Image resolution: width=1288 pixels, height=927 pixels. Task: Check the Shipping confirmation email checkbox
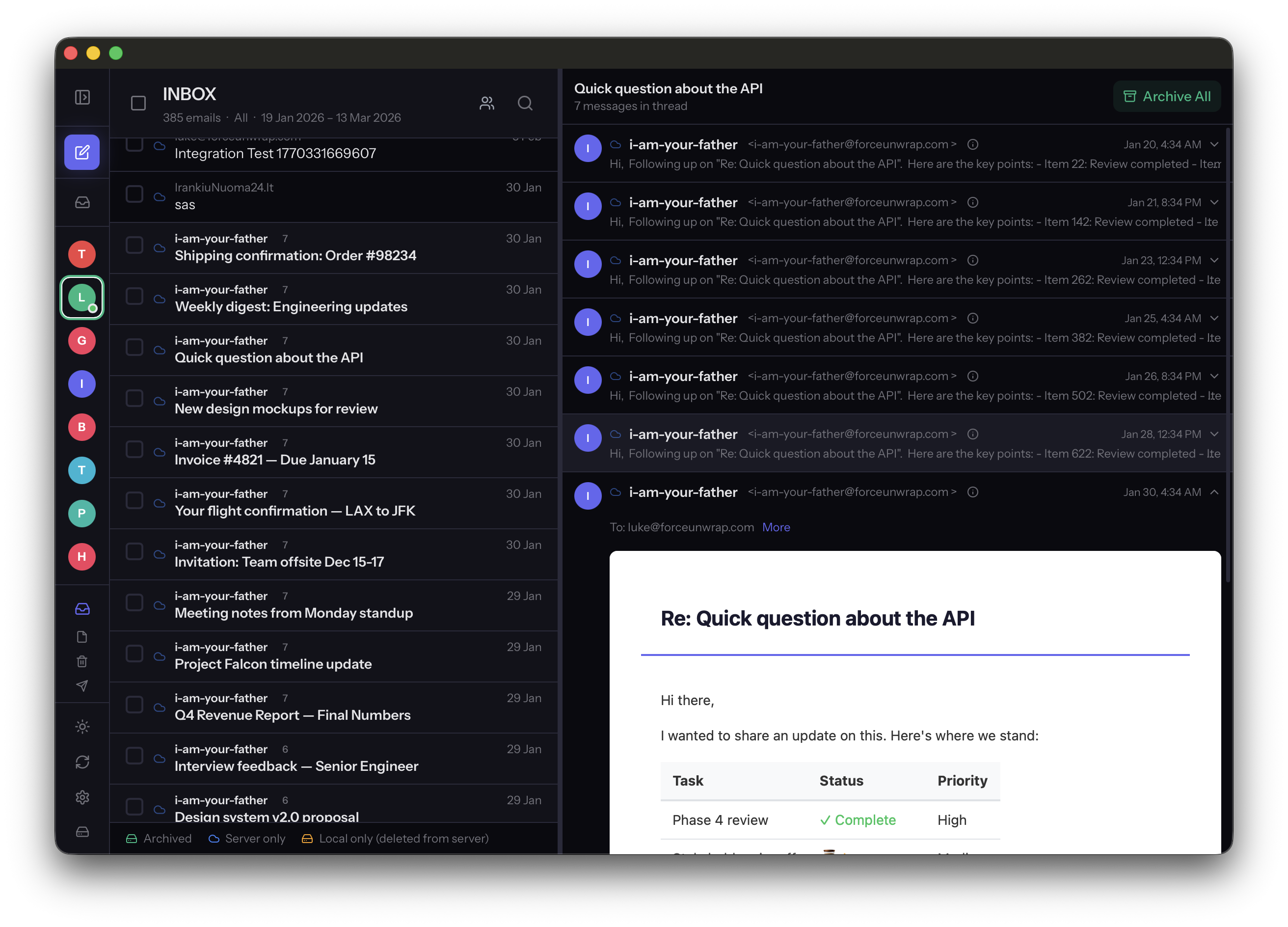[x=134, y=245]
